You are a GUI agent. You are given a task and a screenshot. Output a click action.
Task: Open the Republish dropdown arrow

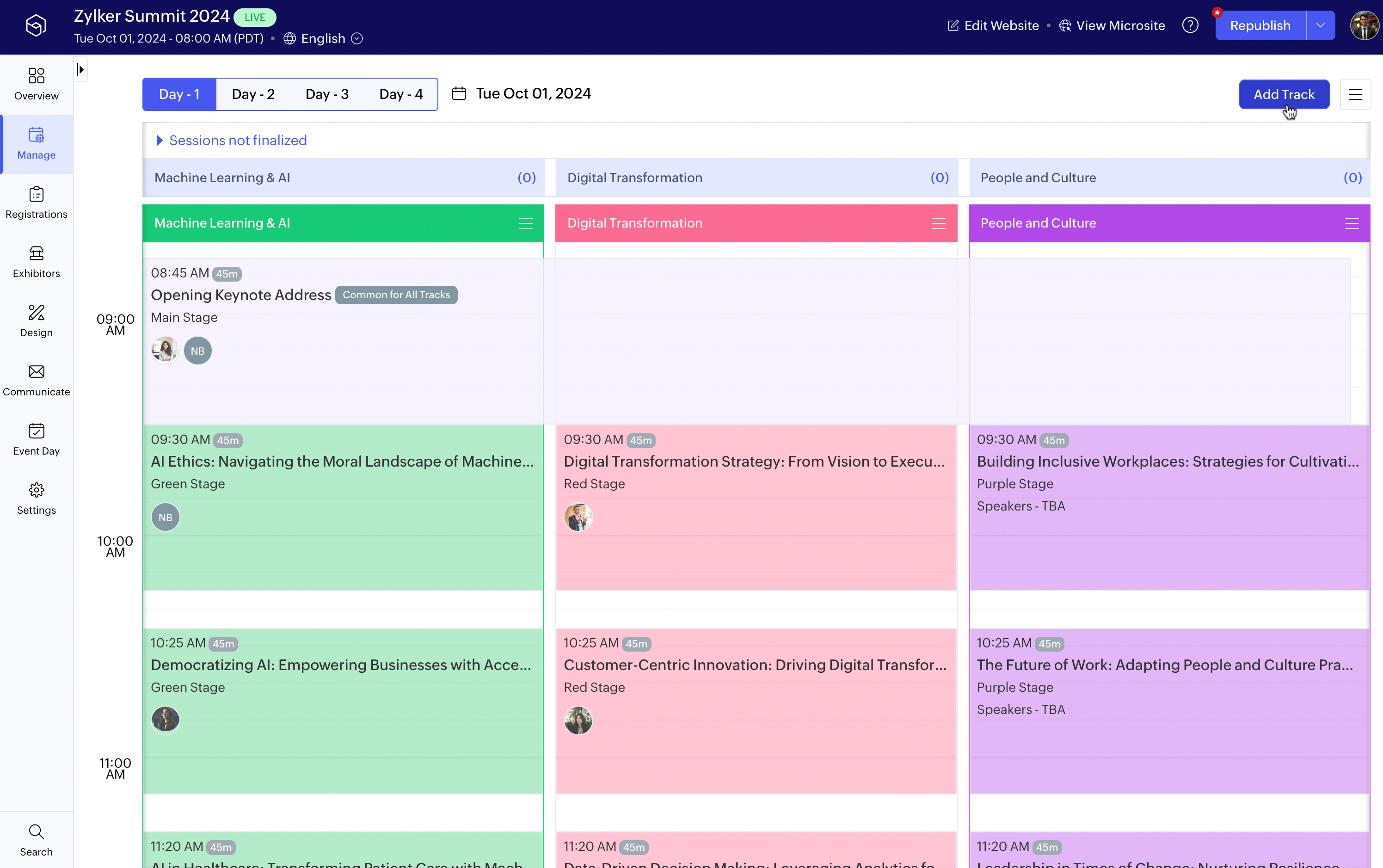(x=1321, y=26)
